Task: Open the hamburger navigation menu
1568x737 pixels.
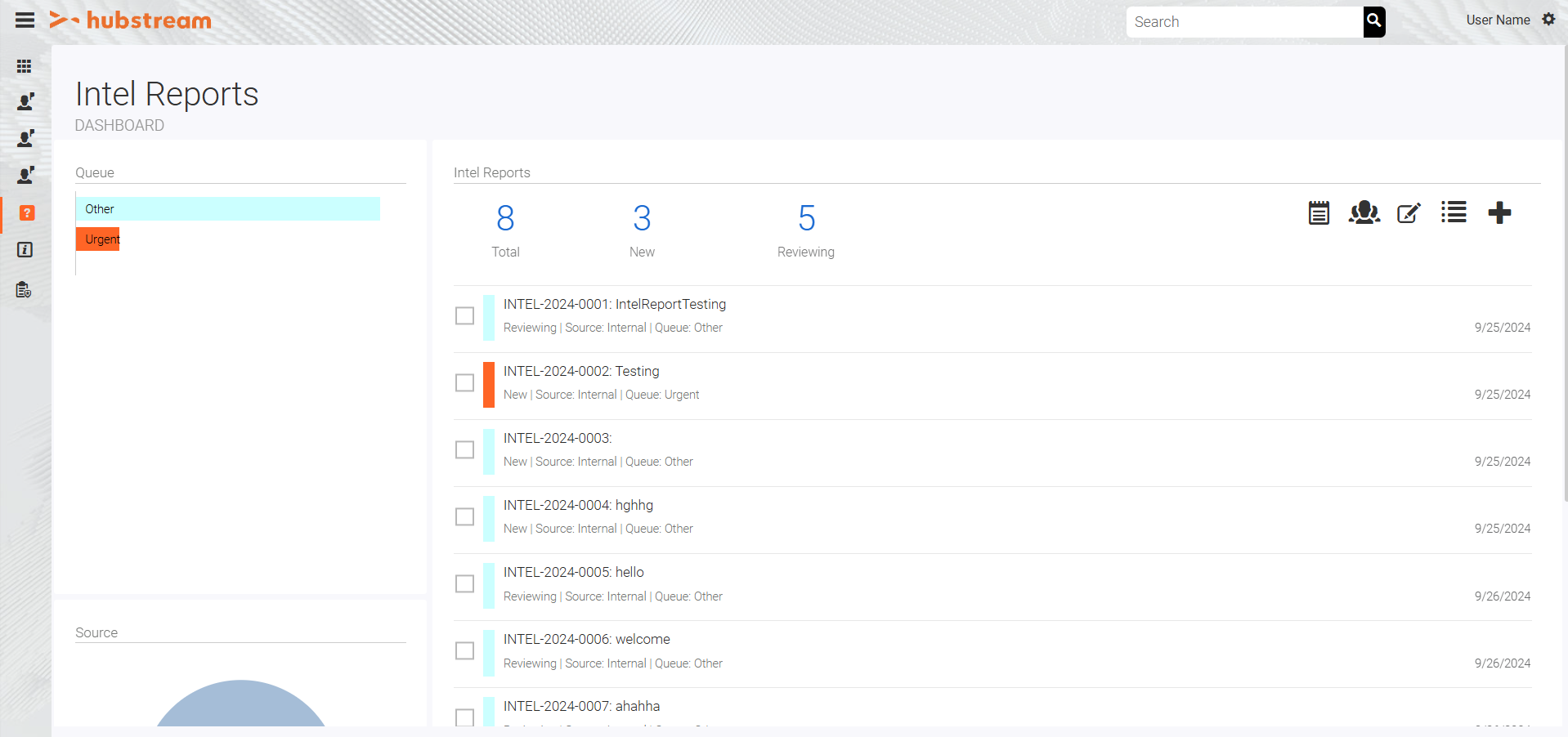Action: [x=25, y=20]
